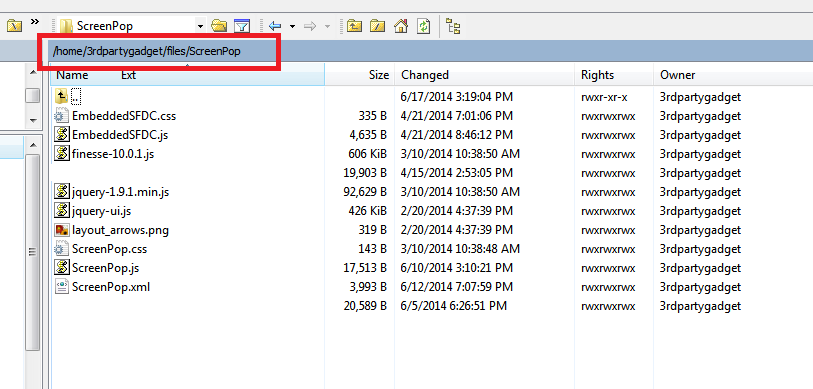
Task: Go back with the blue arrow
Action: coord(275,25)
